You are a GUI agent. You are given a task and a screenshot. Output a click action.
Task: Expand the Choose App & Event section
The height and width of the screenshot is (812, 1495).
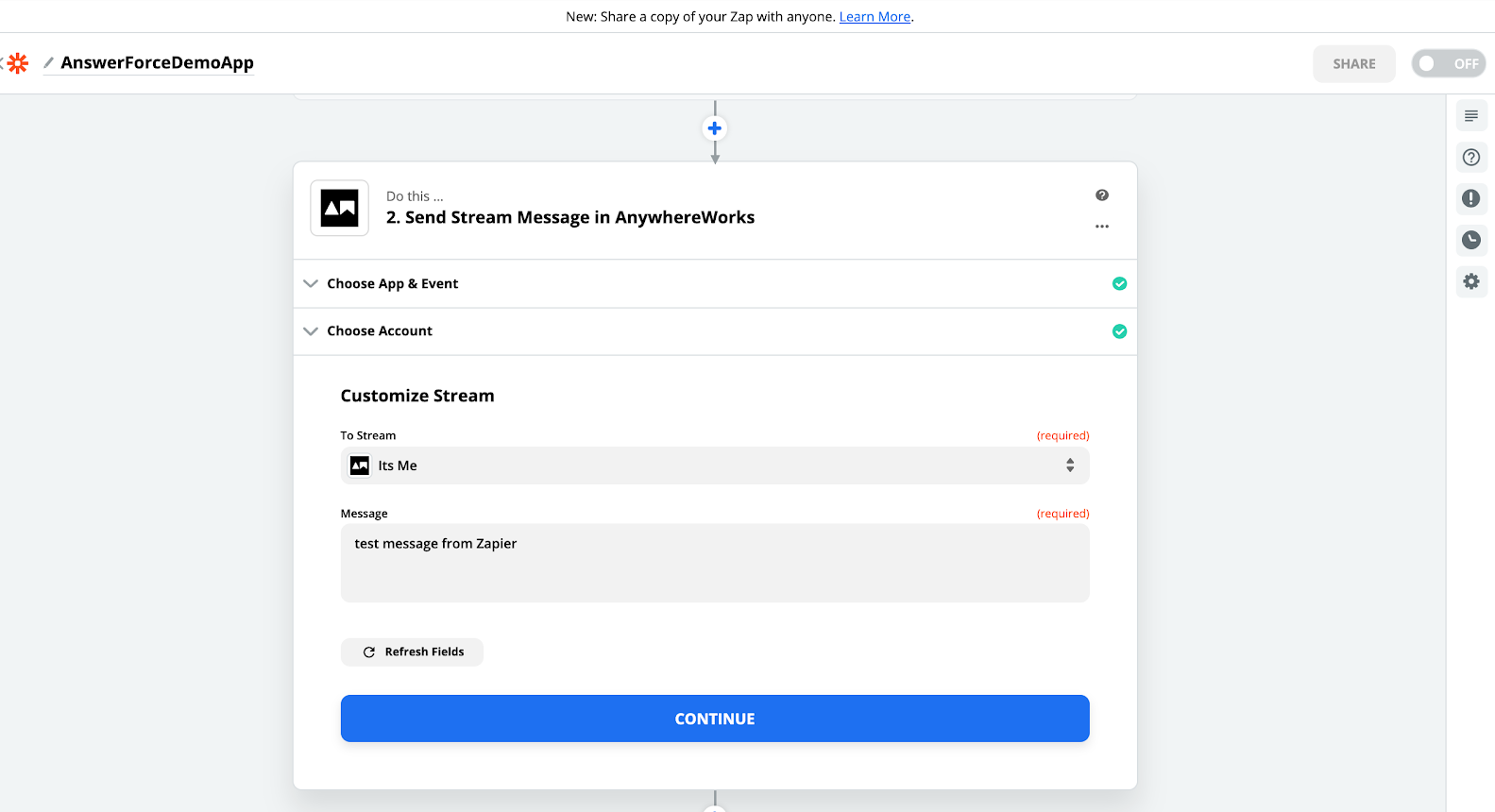(715, 283)
